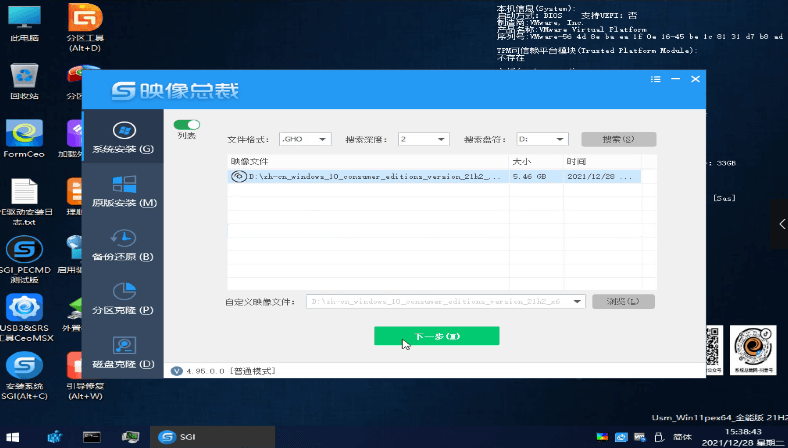
Task: Click the blue network tray icon
Action: pos(621,437)
